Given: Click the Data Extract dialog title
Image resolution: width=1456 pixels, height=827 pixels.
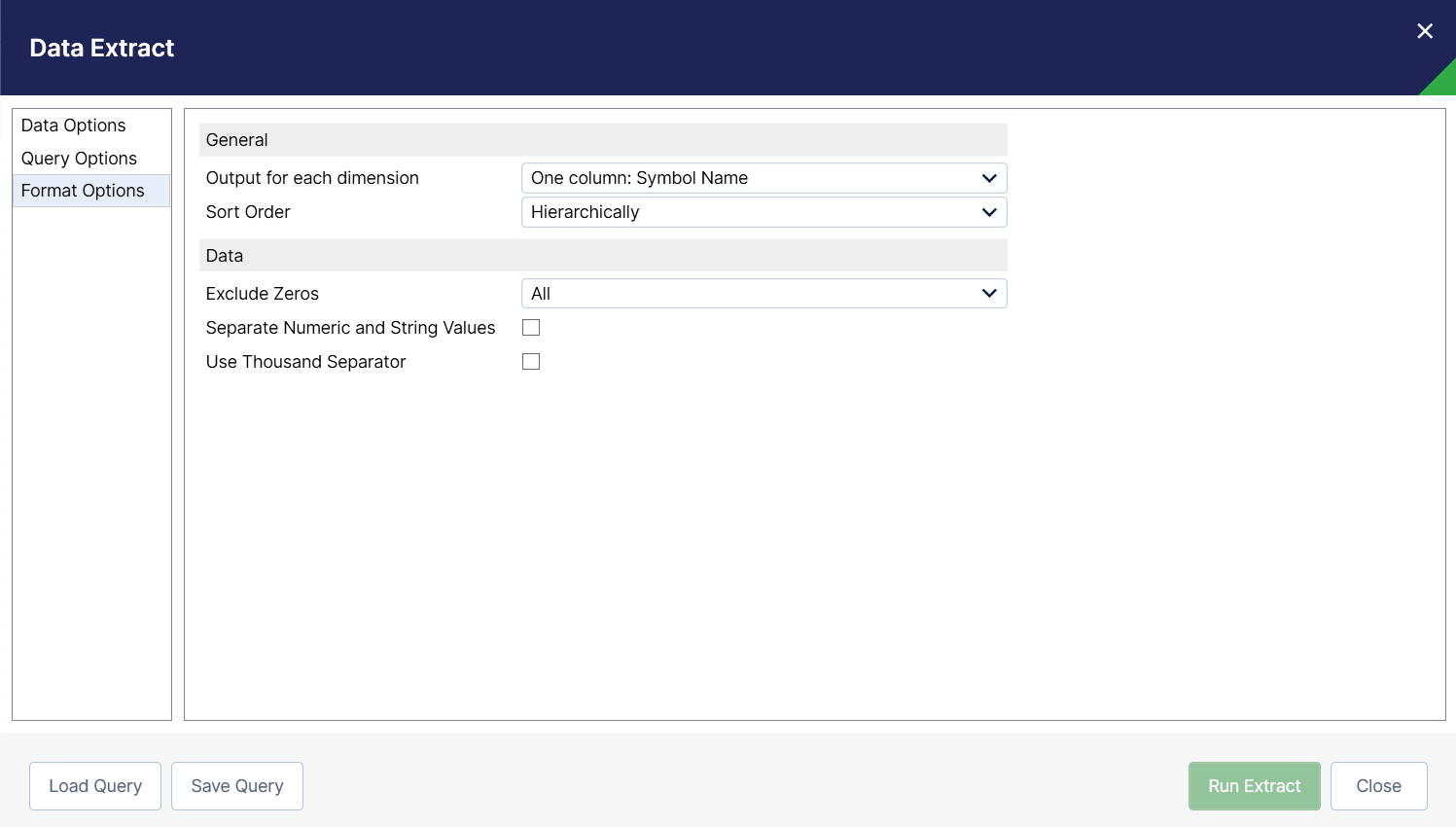Looking at the screenshot, I should 102,49.
